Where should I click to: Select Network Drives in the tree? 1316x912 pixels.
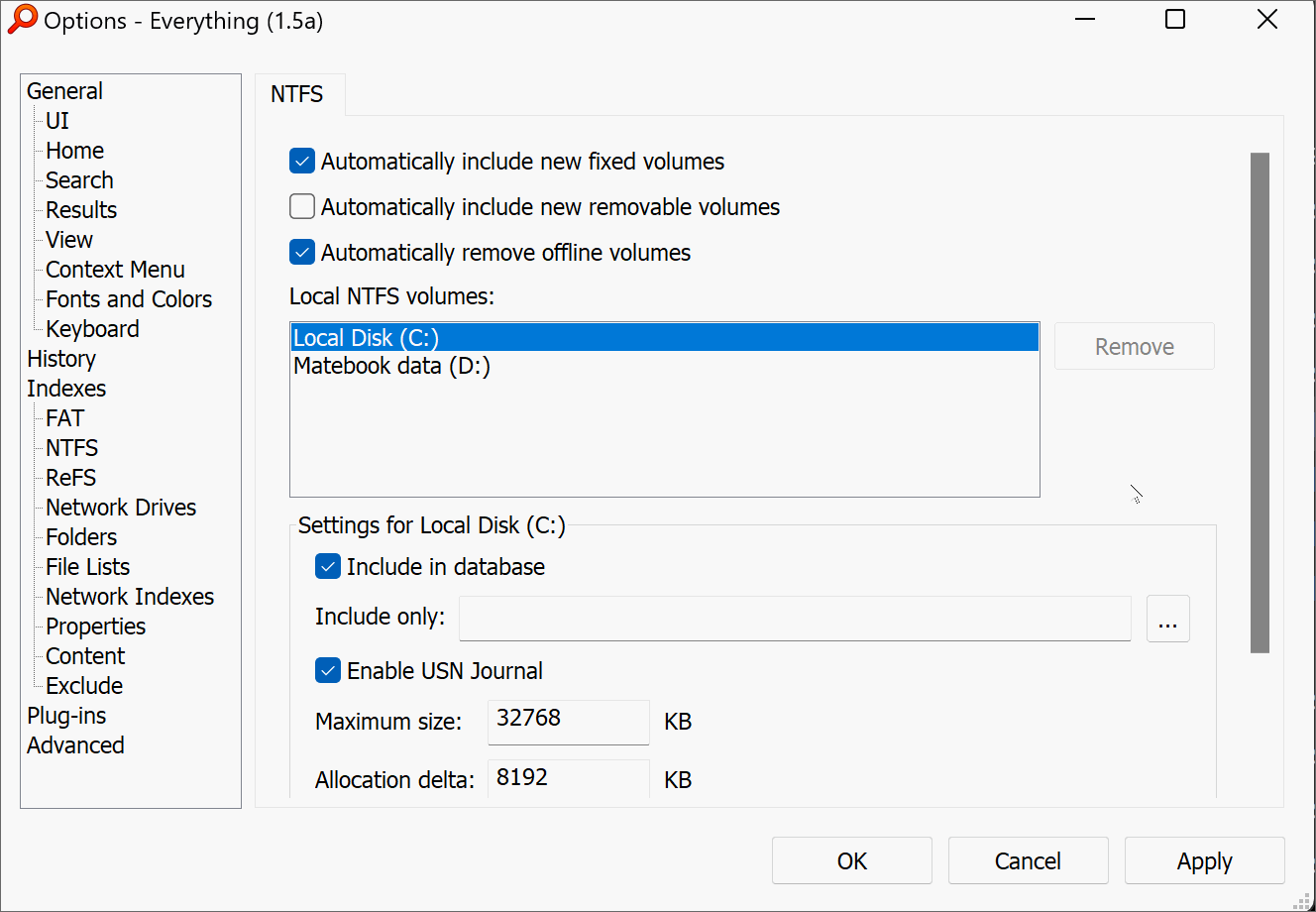coord(121,508)
